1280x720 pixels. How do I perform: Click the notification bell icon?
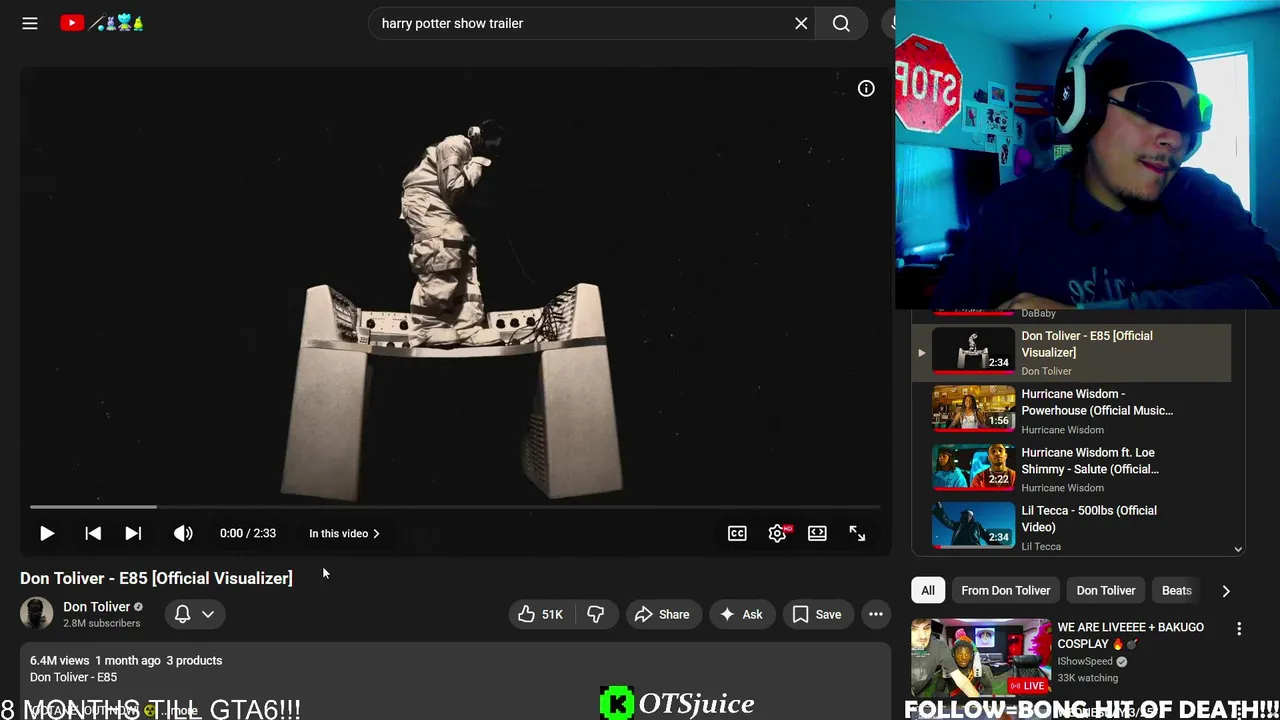point(182,614)
